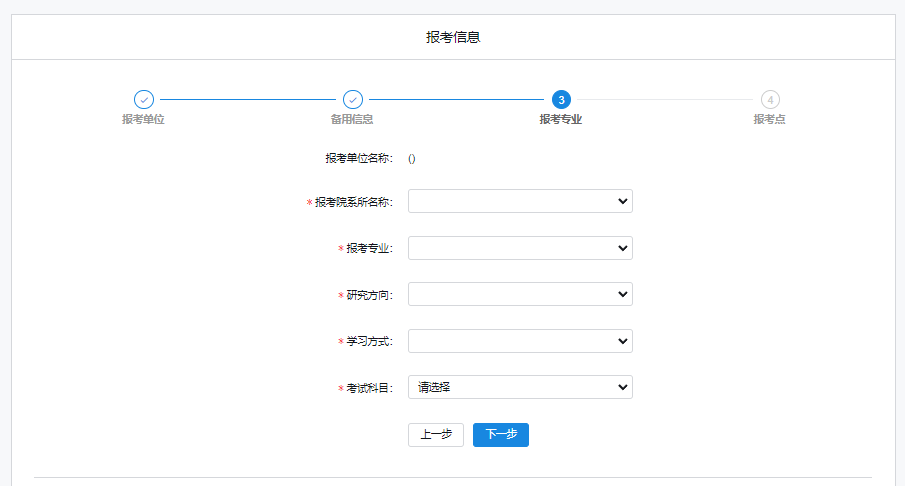Viewport: 905px width, 486px height.
Task: Go to the 报考单位 step label
Action: pos(143,120)
